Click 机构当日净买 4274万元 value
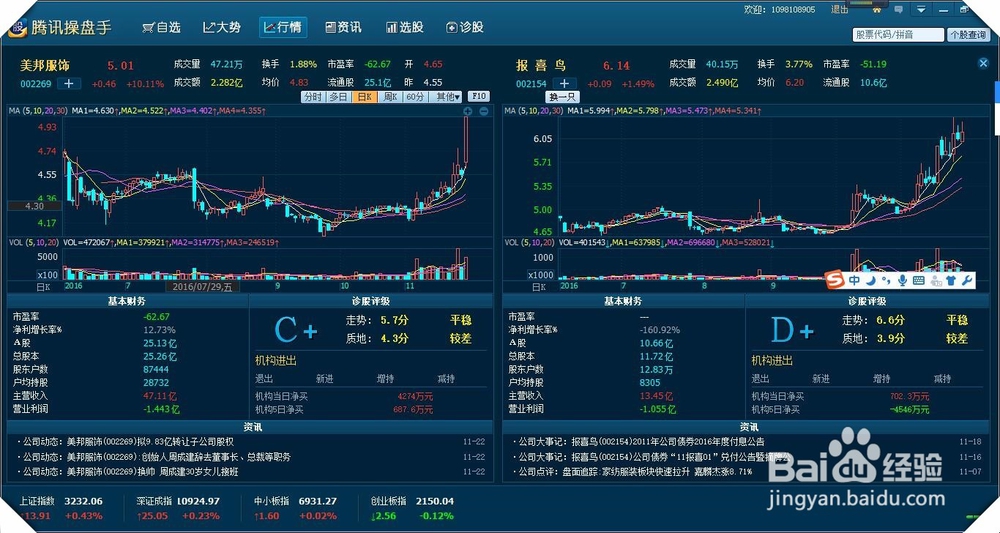 coord(415,397)
